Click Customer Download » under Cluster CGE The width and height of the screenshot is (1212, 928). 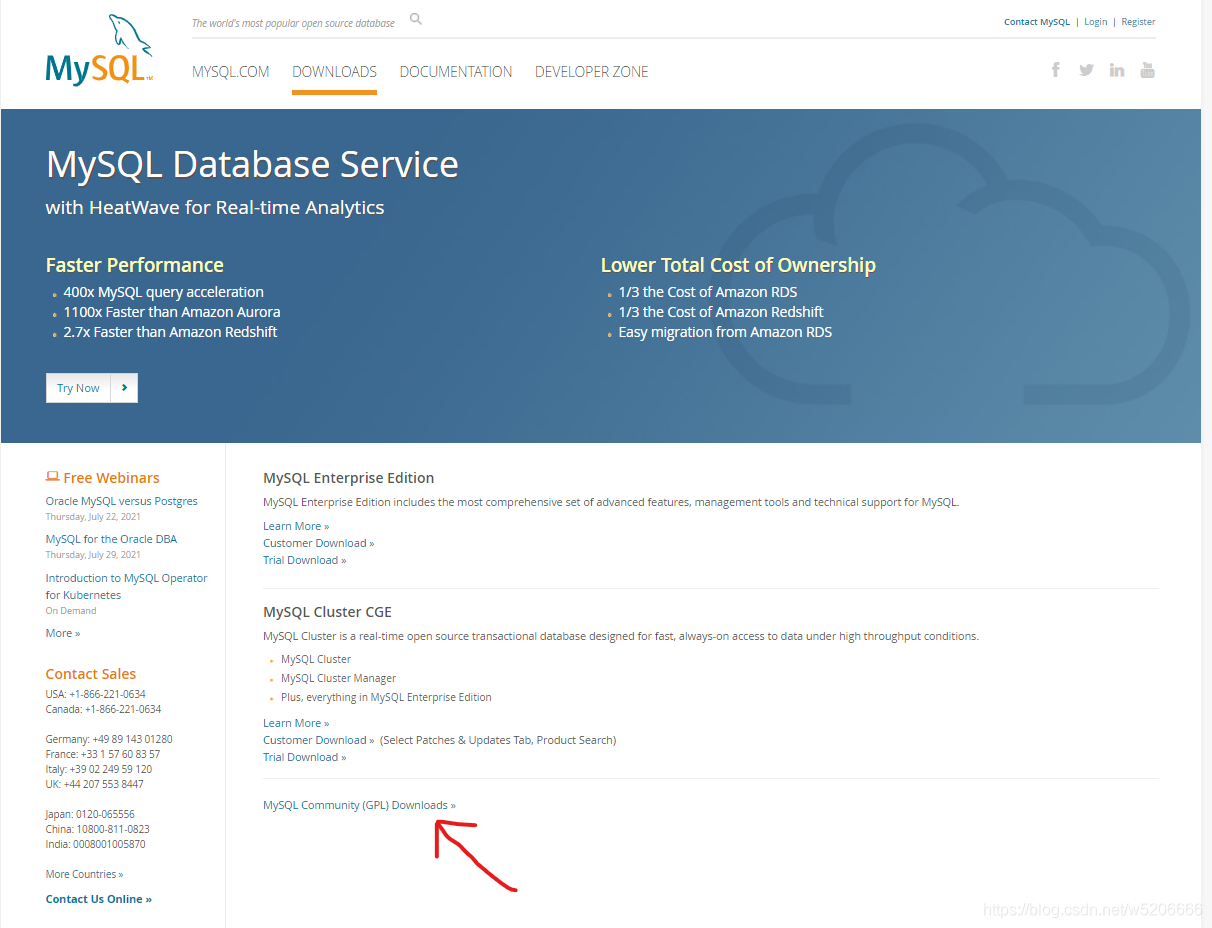click(319, 740)
